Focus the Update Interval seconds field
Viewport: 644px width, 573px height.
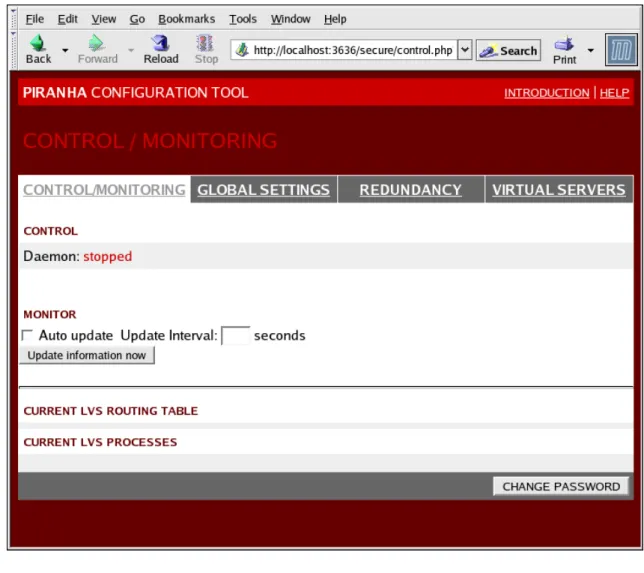[235, 335]
